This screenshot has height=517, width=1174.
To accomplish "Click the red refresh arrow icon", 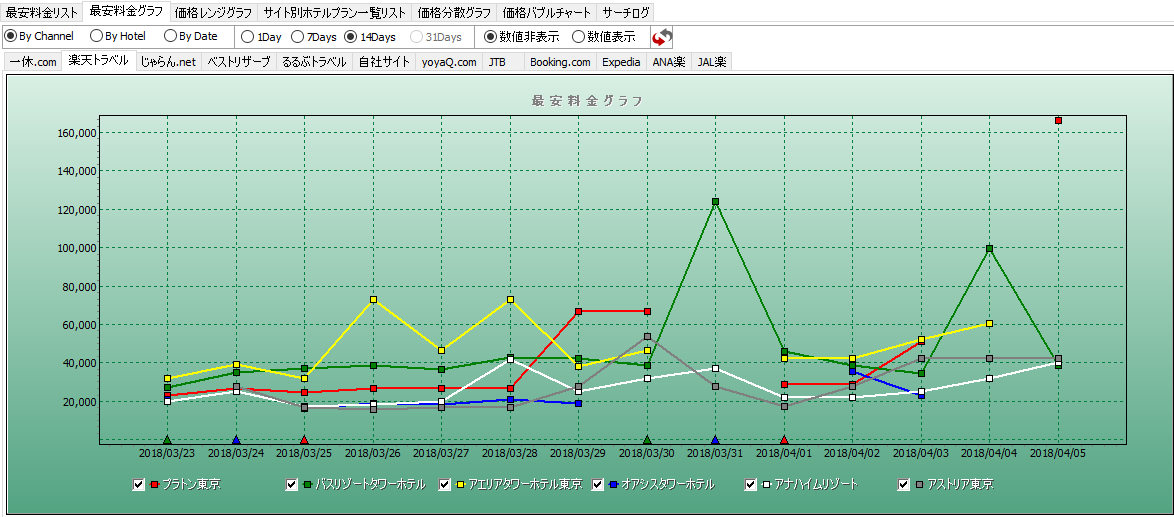I will (662, 37).
